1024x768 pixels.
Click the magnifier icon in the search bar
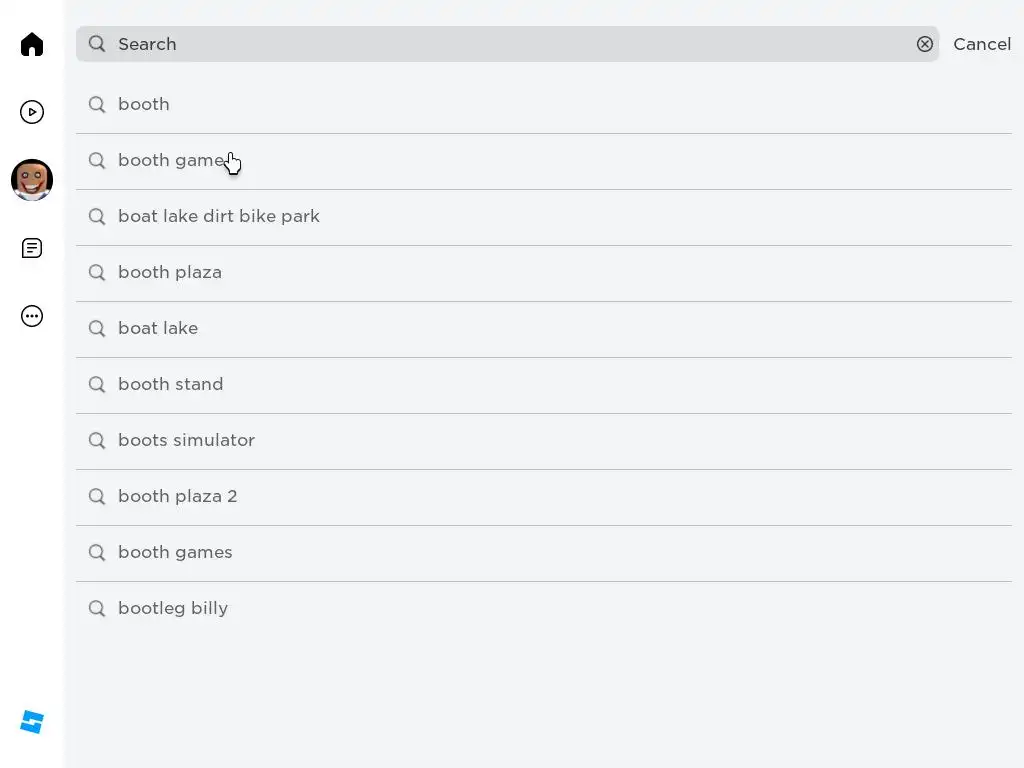click(x=97, y=44)
